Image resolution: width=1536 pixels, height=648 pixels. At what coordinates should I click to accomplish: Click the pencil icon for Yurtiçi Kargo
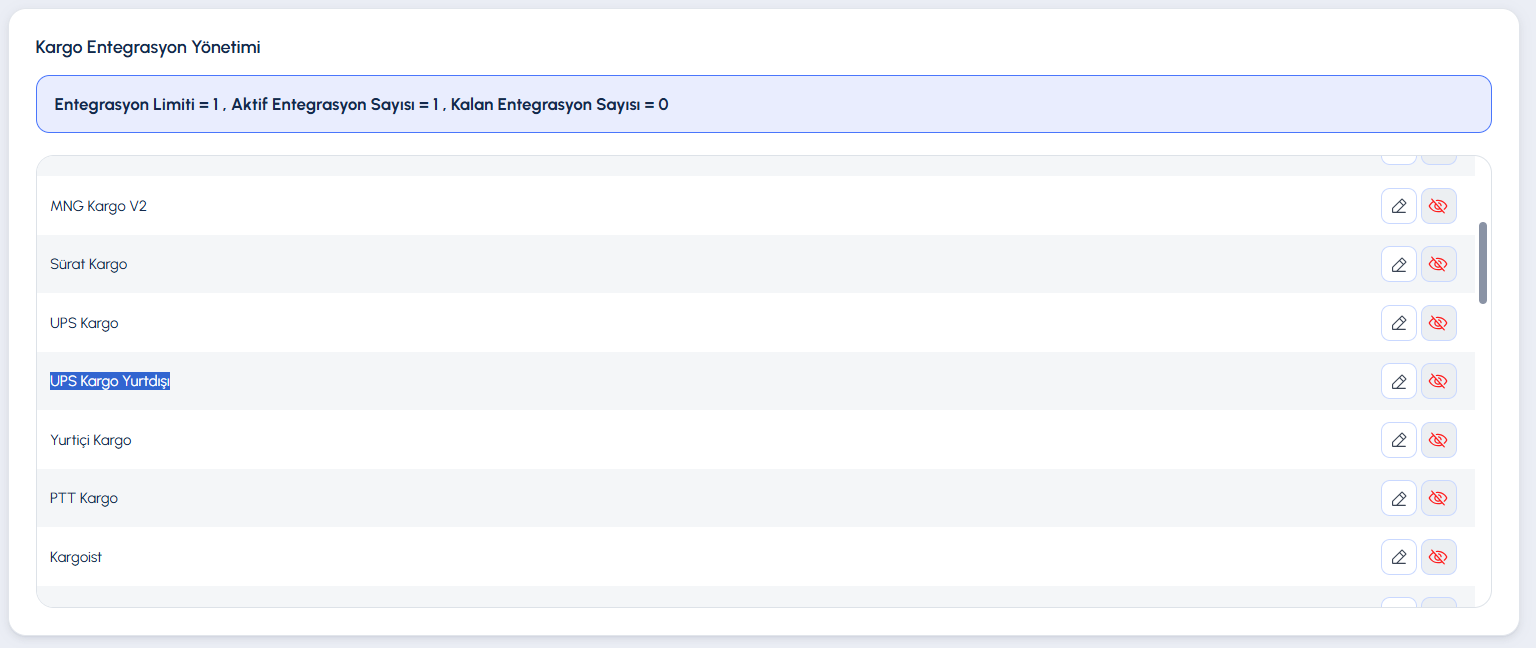click(x=1399, y=440)
